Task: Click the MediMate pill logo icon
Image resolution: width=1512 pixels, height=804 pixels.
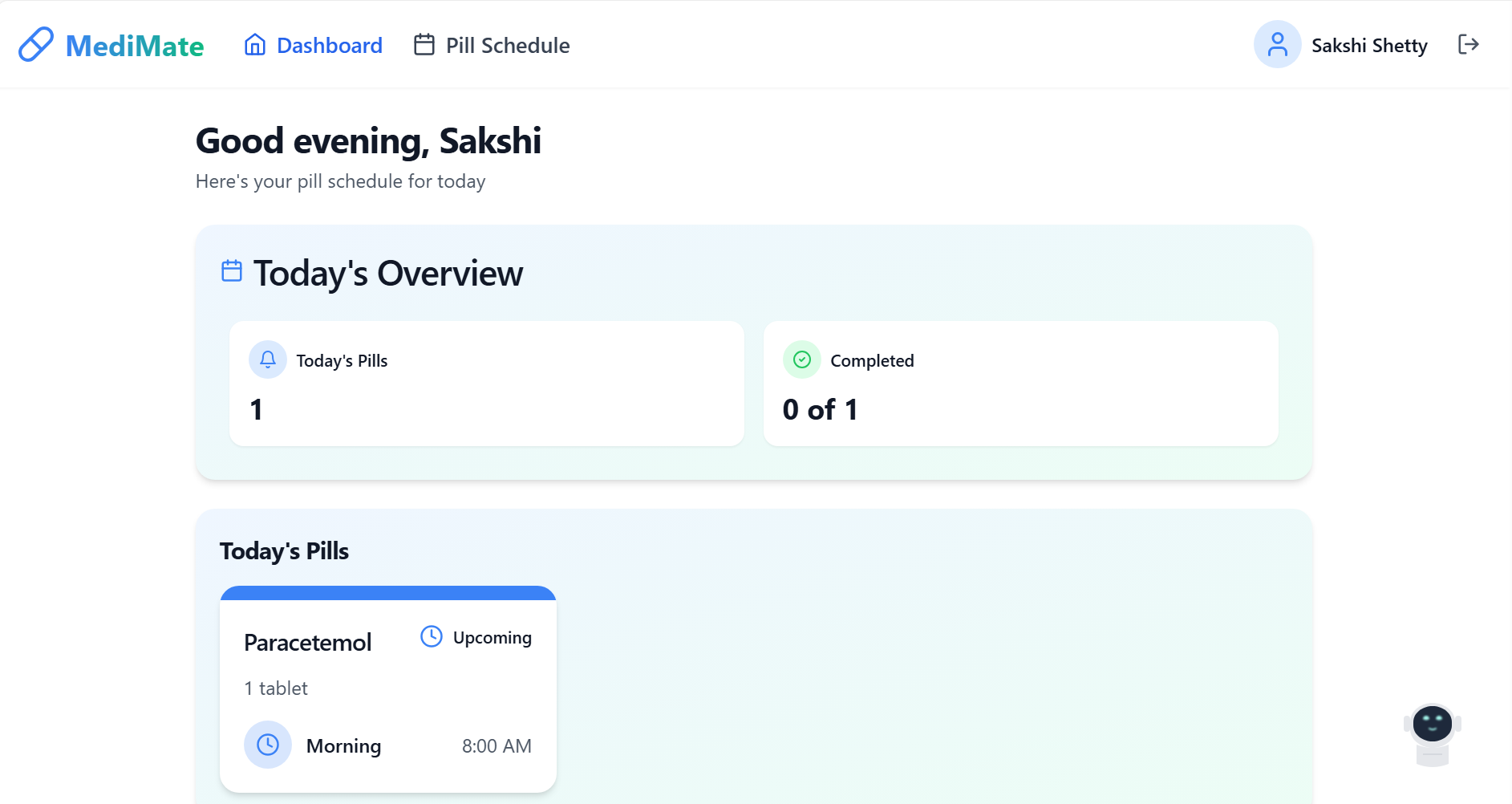Action: click(36, 45)
